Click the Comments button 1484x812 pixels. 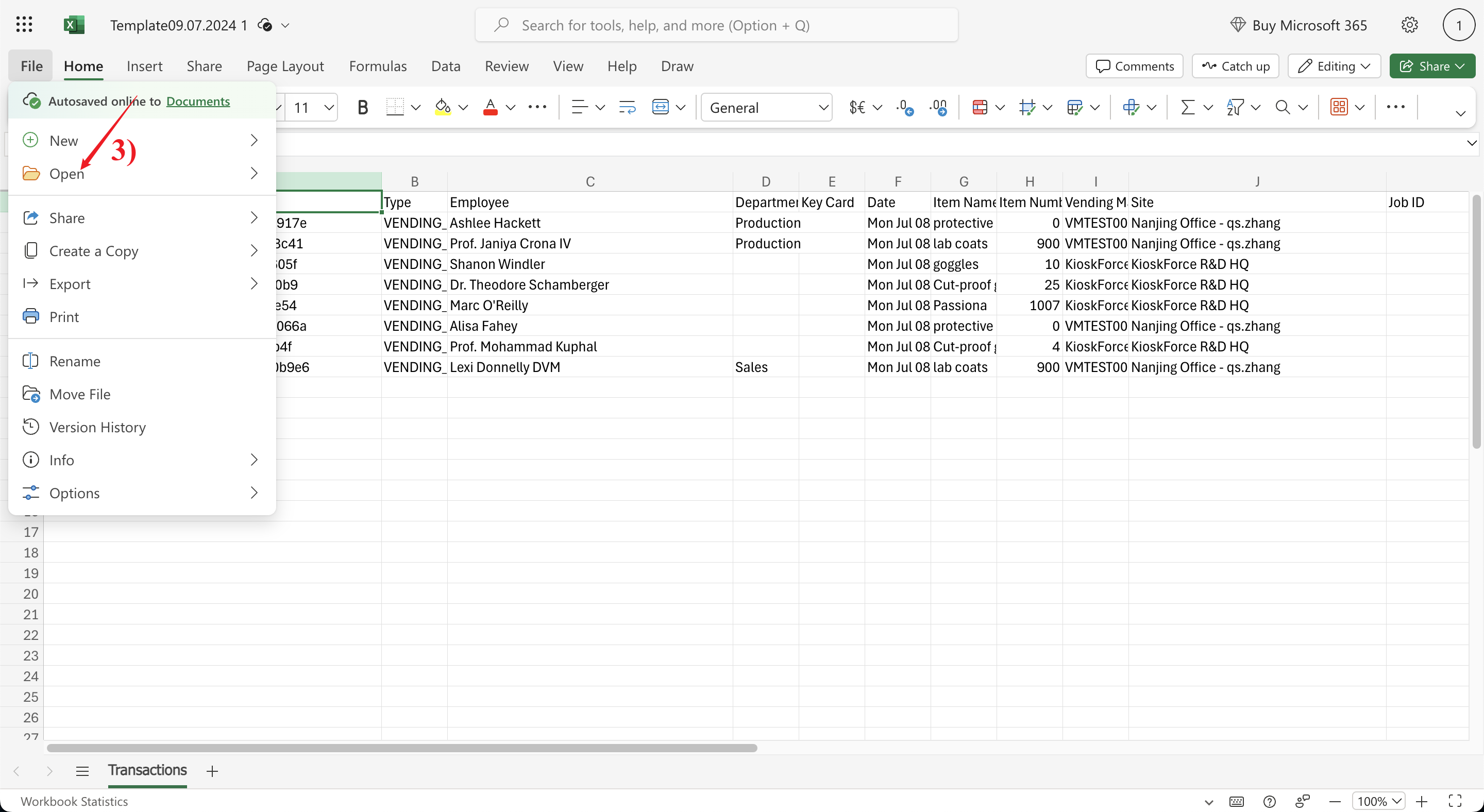pyautogui.click(x=1134, y=65)
